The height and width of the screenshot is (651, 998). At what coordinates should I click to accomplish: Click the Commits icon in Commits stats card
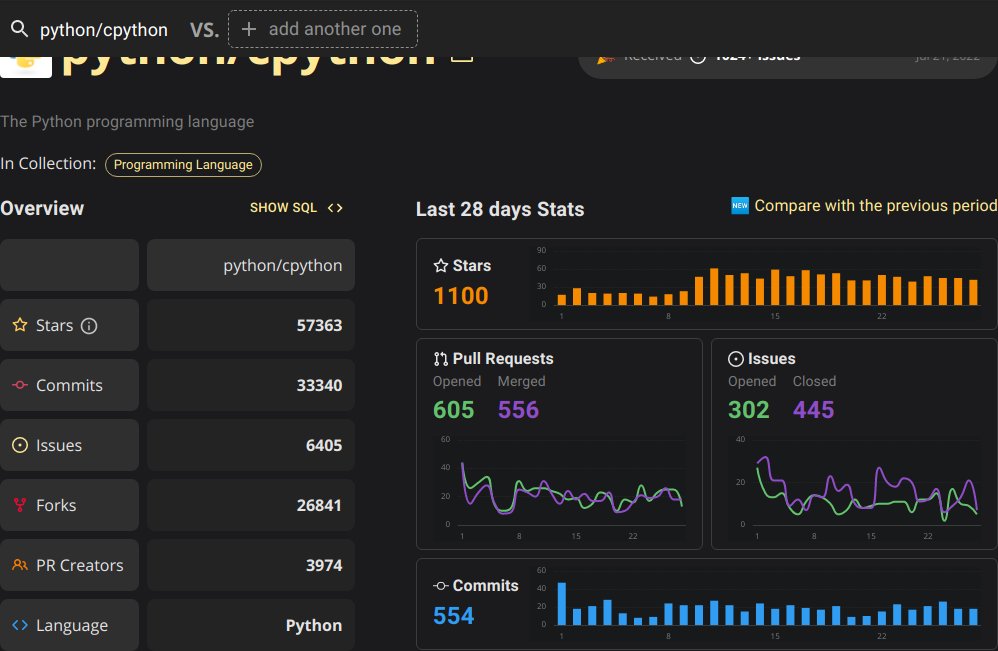pos(441,585)
